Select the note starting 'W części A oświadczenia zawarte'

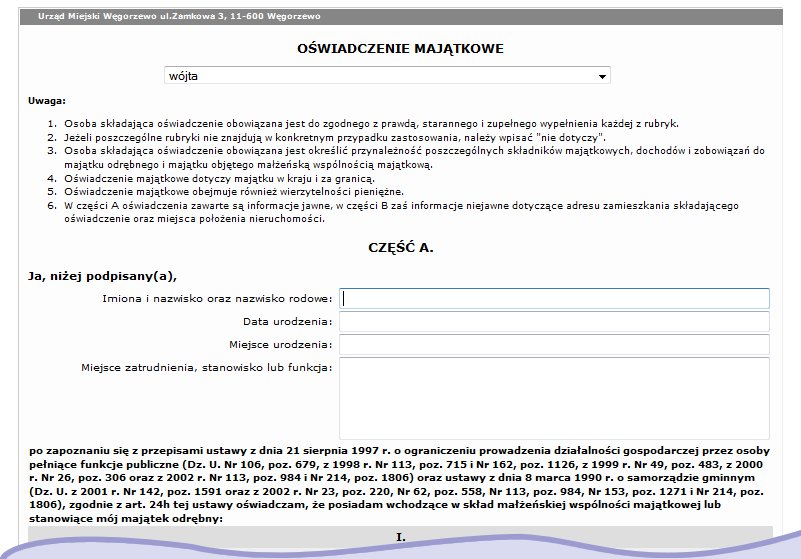click(401, 212)
